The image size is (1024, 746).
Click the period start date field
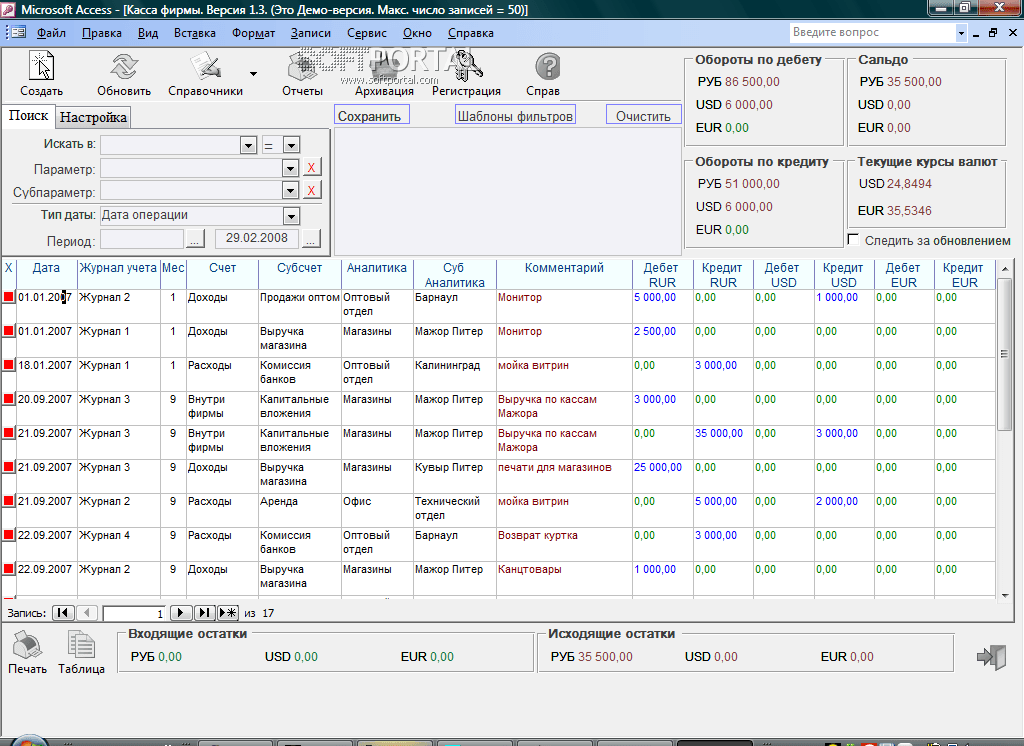tap(142, 239)
